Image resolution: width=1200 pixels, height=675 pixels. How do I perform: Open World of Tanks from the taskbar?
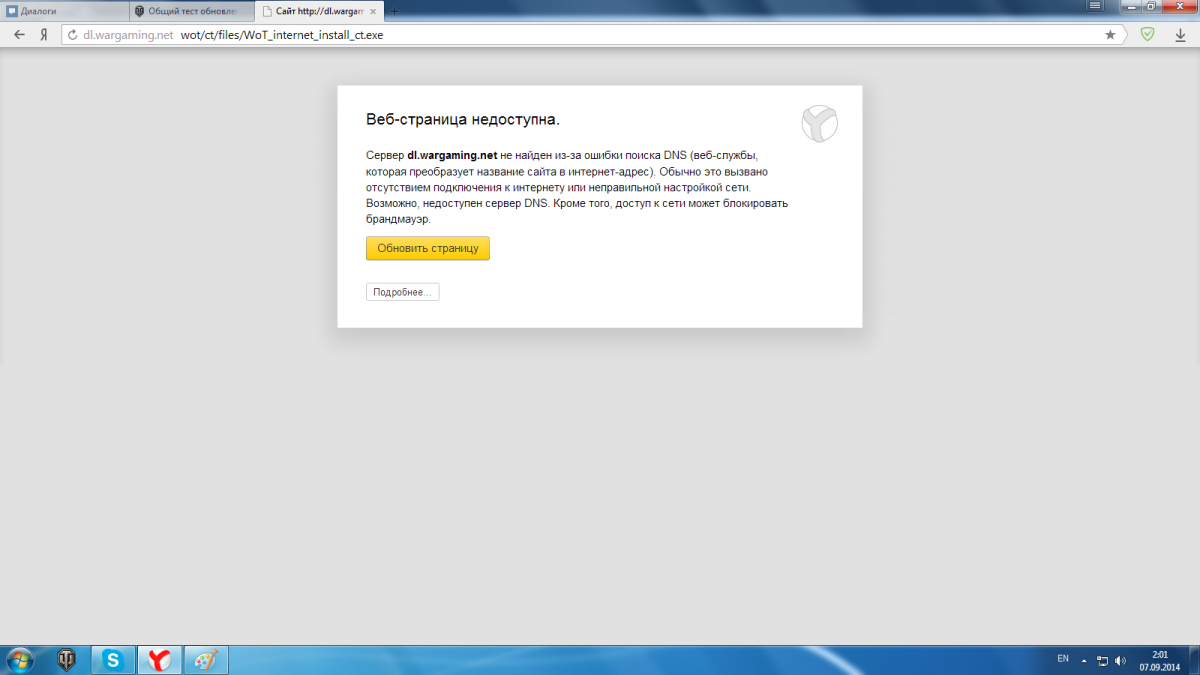[x=68, y=660]
